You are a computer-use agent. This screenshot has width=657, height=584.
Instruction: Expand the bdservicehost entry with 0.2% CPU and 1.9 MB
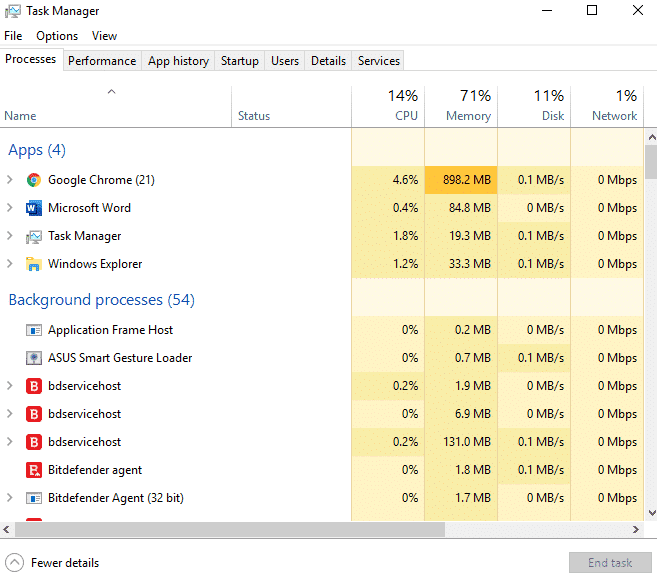click(10, 386)
